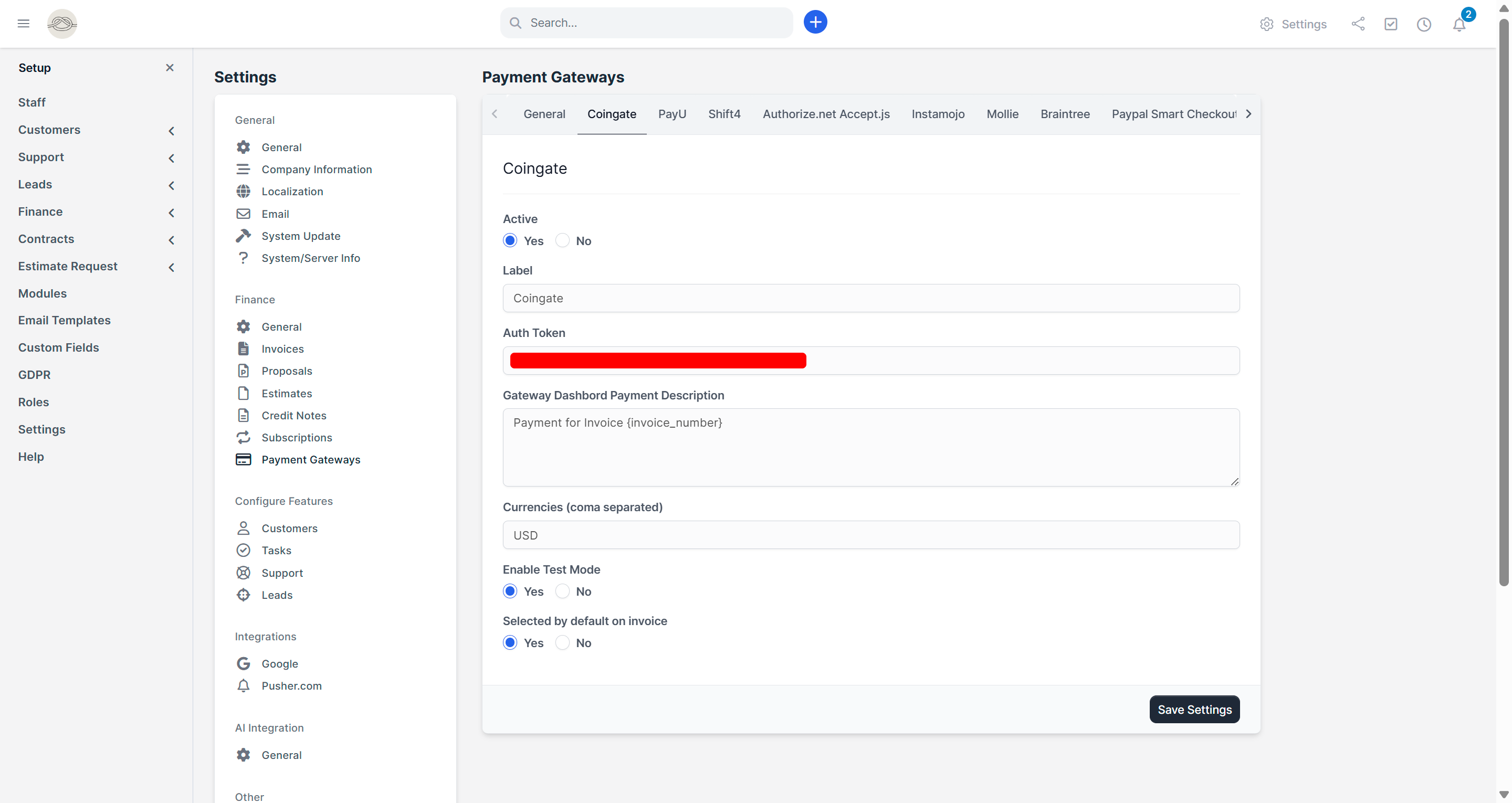Click the right chevron to see more gateways

point(1248,113)
